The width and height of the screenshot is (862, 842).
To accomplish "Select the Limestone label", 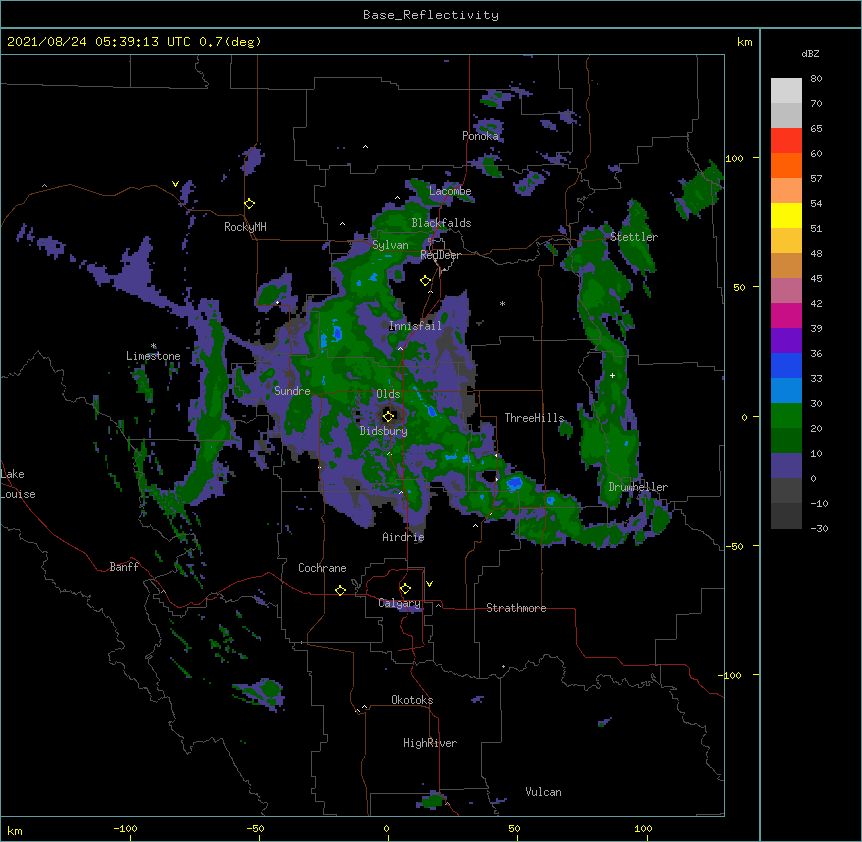I will pos(153,356).
